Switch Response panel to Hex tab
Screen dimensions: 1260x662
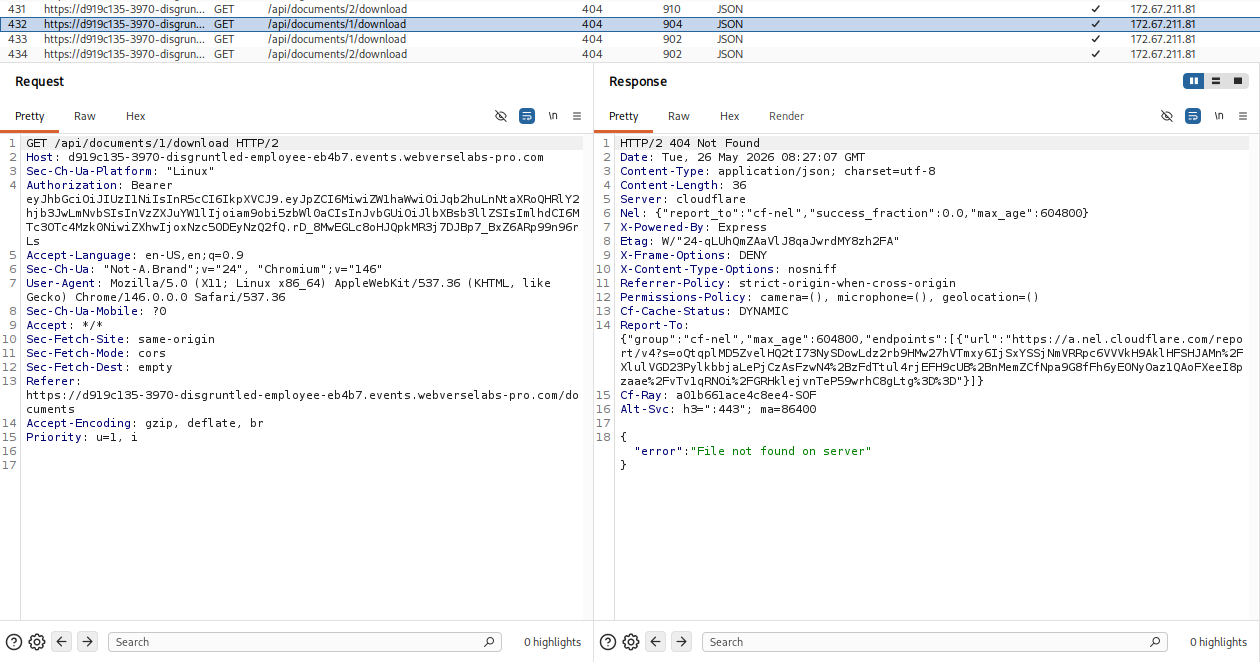pos(730,116)
